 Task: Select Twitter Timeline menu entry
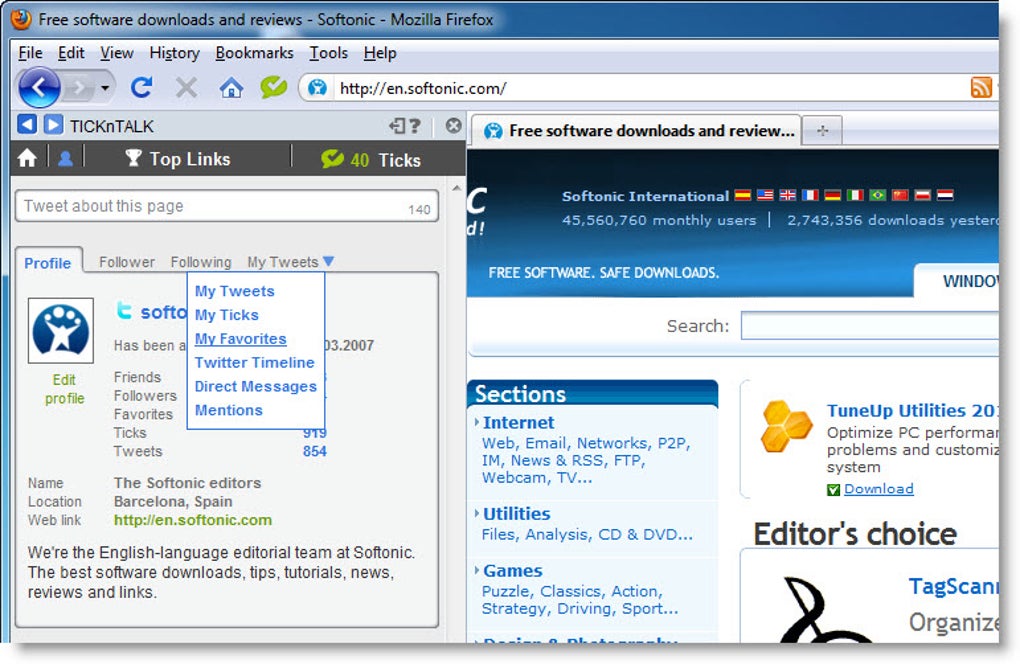coord(254,362)
